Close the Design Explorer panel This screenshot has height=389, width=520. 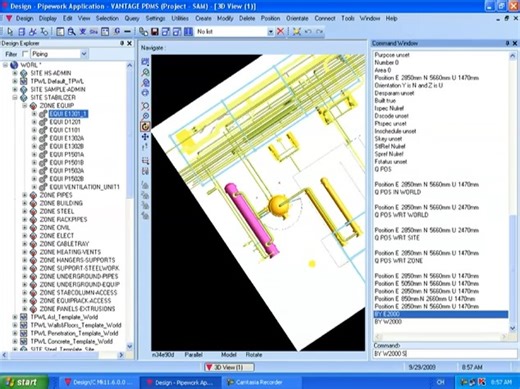(129, 43)
